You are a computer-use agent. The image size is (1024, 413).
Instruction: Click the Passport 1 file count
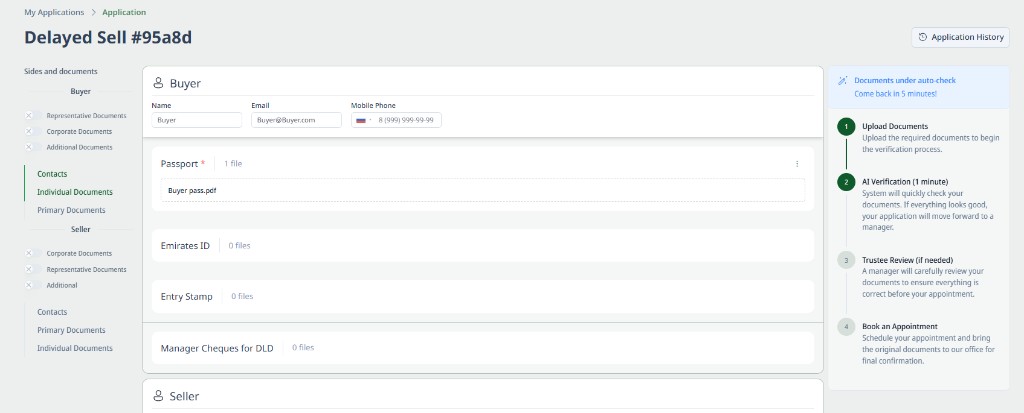coord(233,164)
